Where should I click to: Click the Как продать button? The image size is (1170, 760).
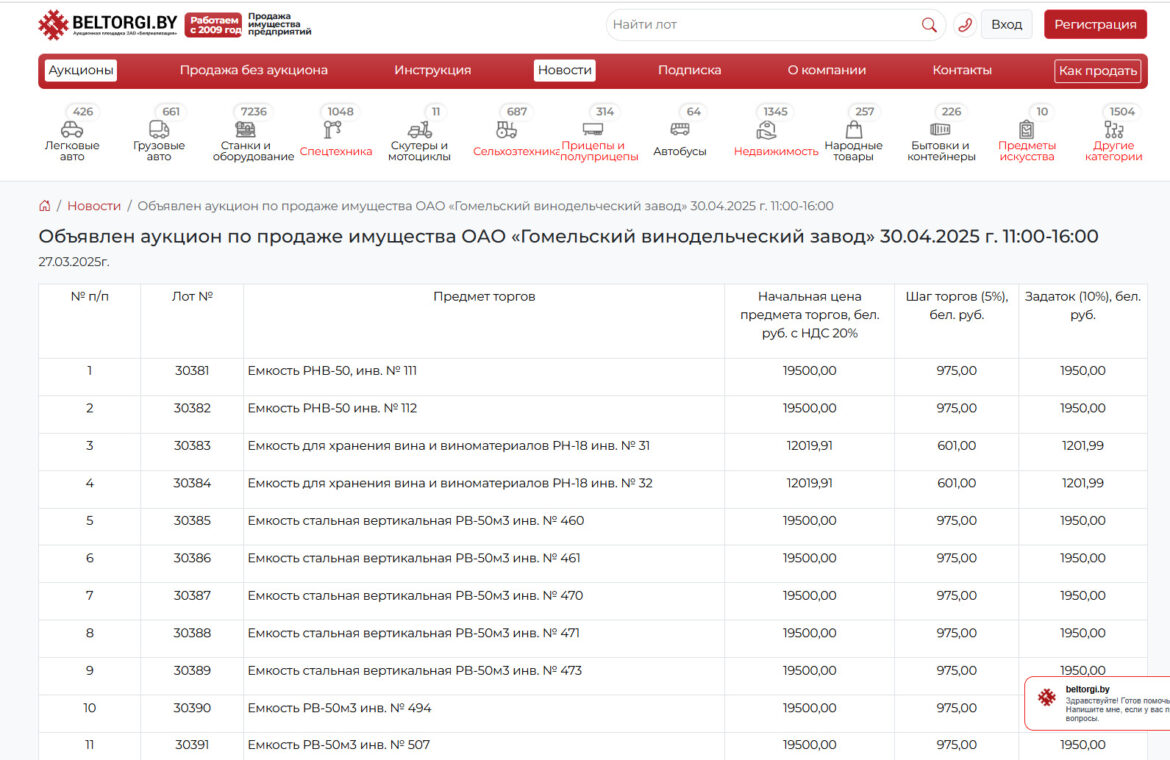coord(1098,71)
